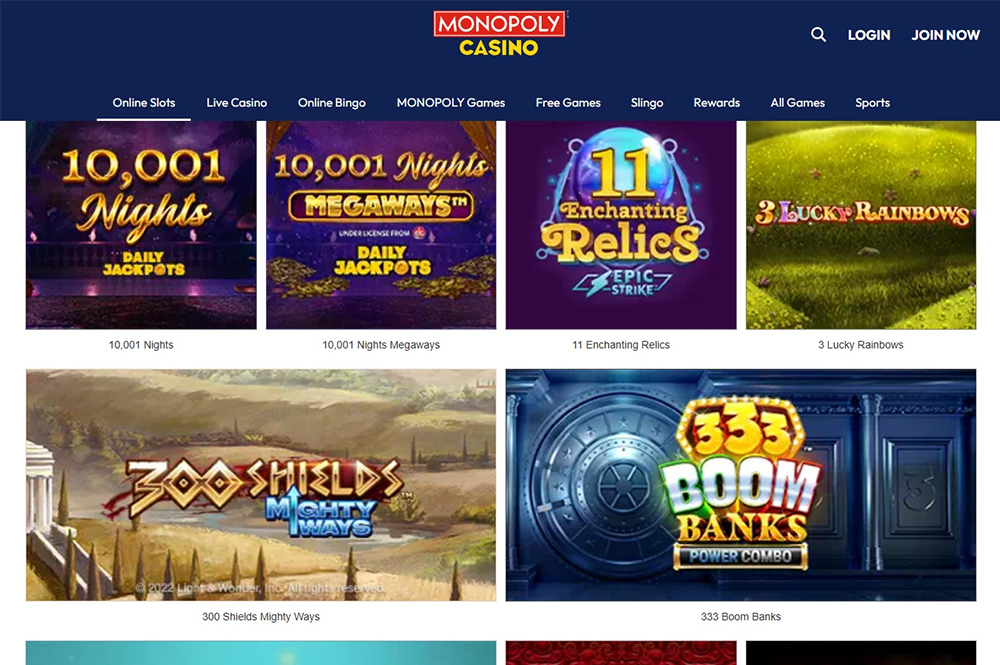Select the Online Slots tab
Screen dimensions: 1000x665
point(143,103)
